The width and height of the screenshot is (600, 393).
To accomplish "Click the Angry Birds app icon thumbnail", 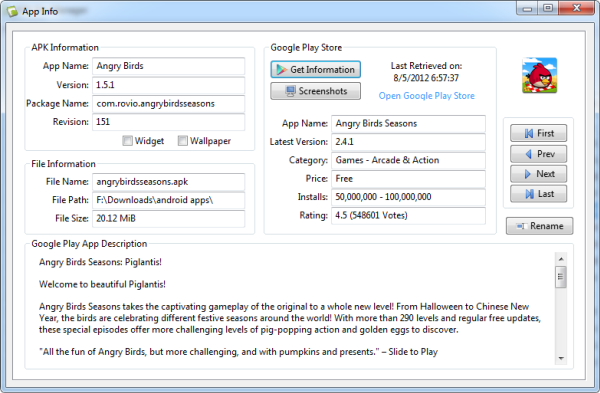I will click(540, 75).
